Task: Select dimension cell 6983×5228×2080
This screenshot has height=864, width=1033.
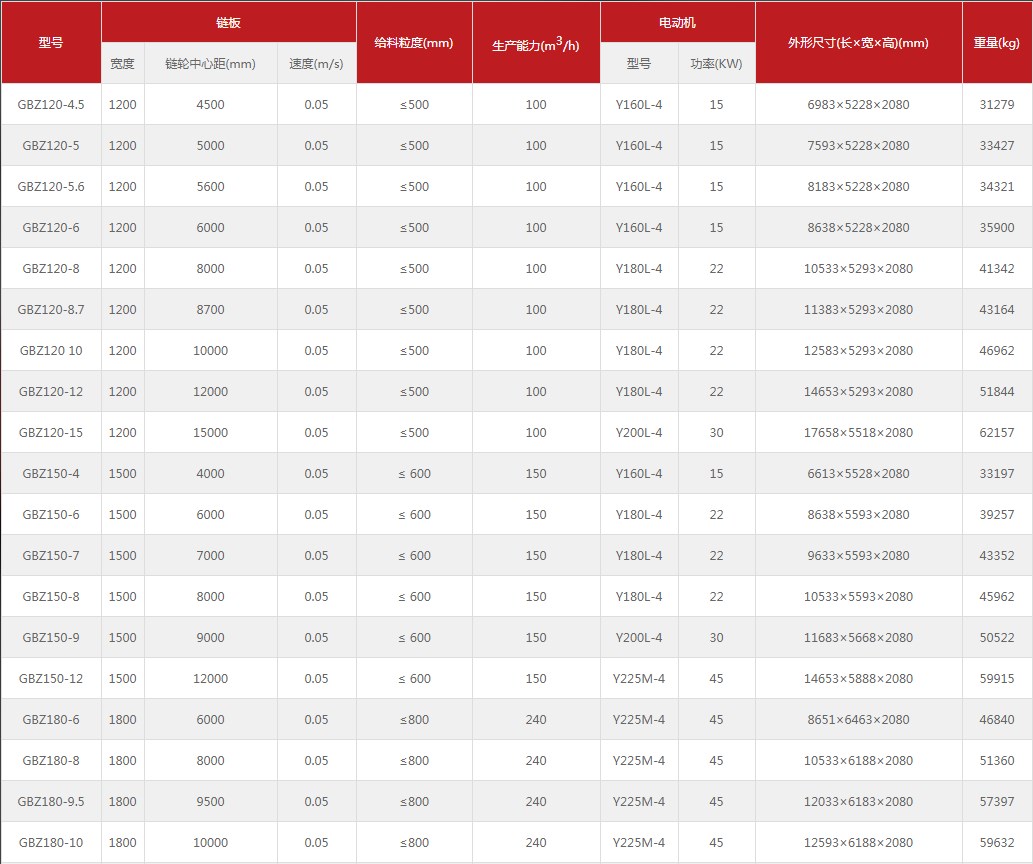Action: pyautogui.click(x=858, y=105)
